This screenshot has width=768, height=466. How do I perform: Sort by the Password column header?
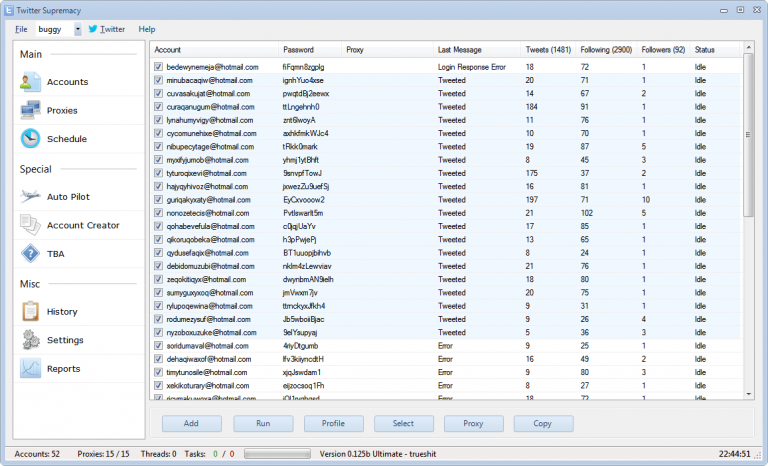coord(310,49)
